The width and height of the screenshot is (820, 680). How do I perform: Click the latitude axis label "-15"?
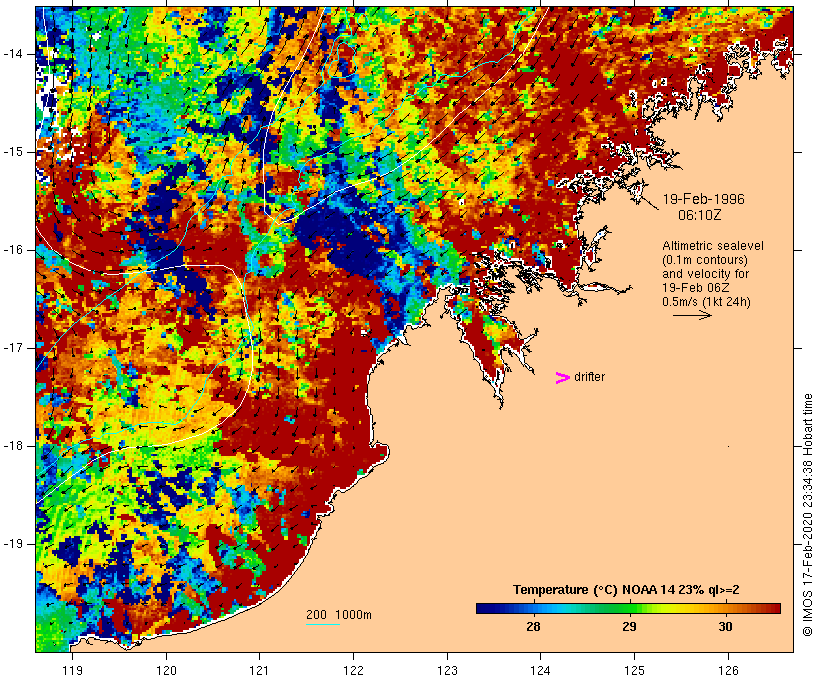tap(12, 152)
